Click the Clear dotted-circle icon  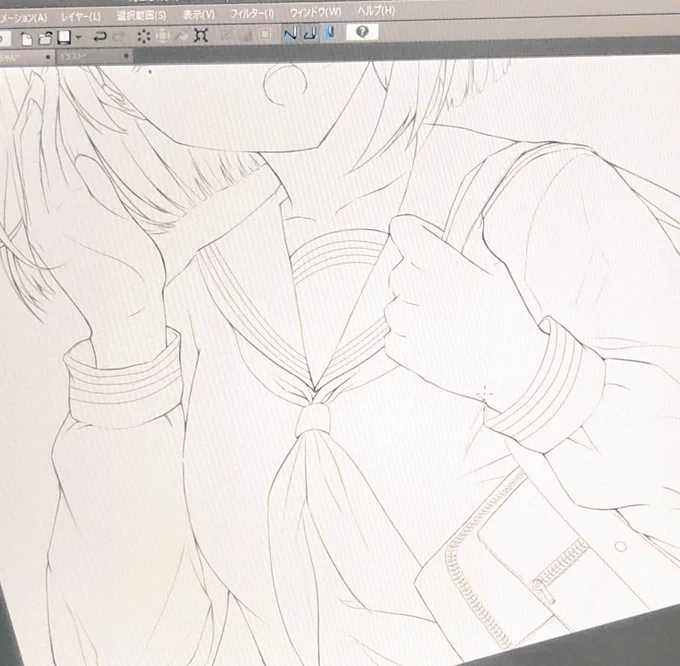point(144,36)
